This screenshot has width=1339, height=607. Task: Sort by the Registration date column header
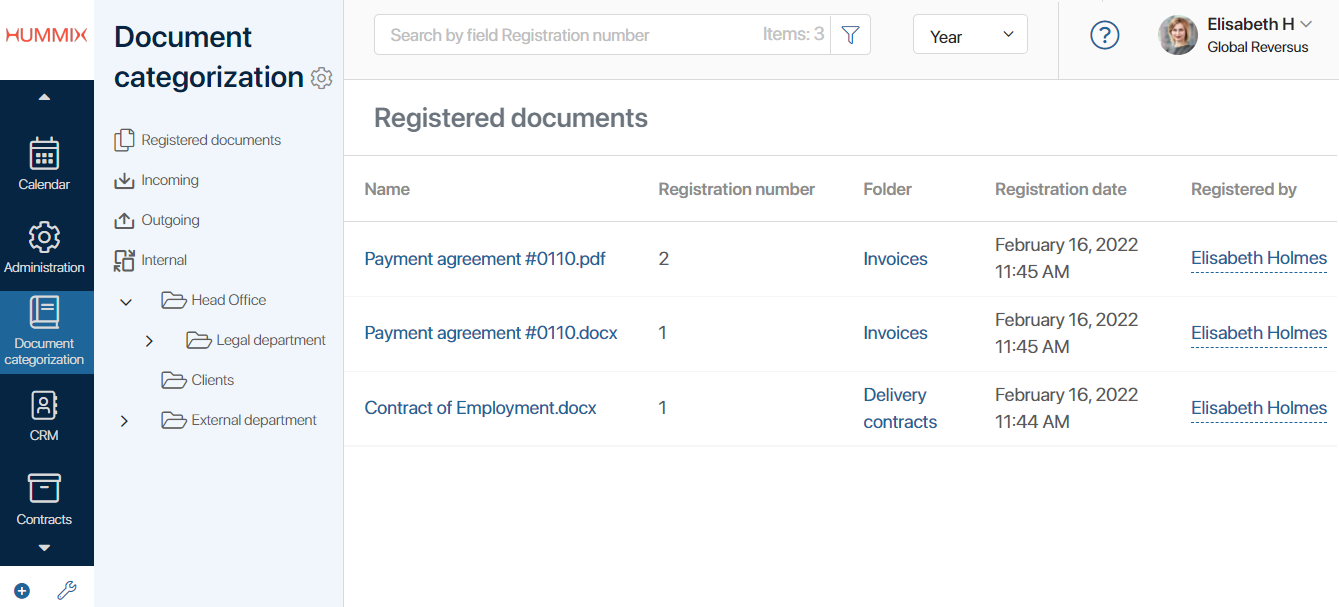[x=1061, y=189]
